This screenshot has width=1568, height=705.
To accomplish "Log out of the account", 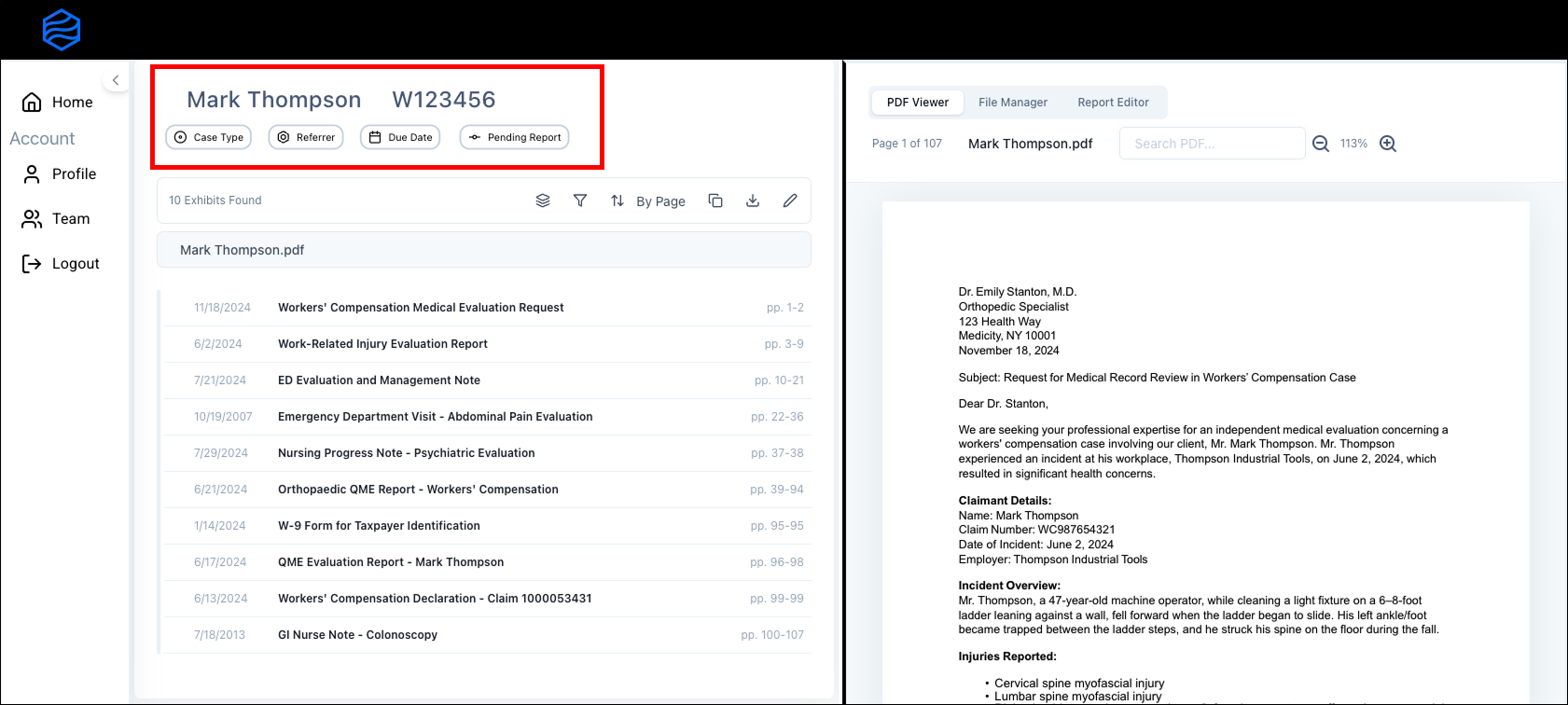I will click(x=61, y=263).
